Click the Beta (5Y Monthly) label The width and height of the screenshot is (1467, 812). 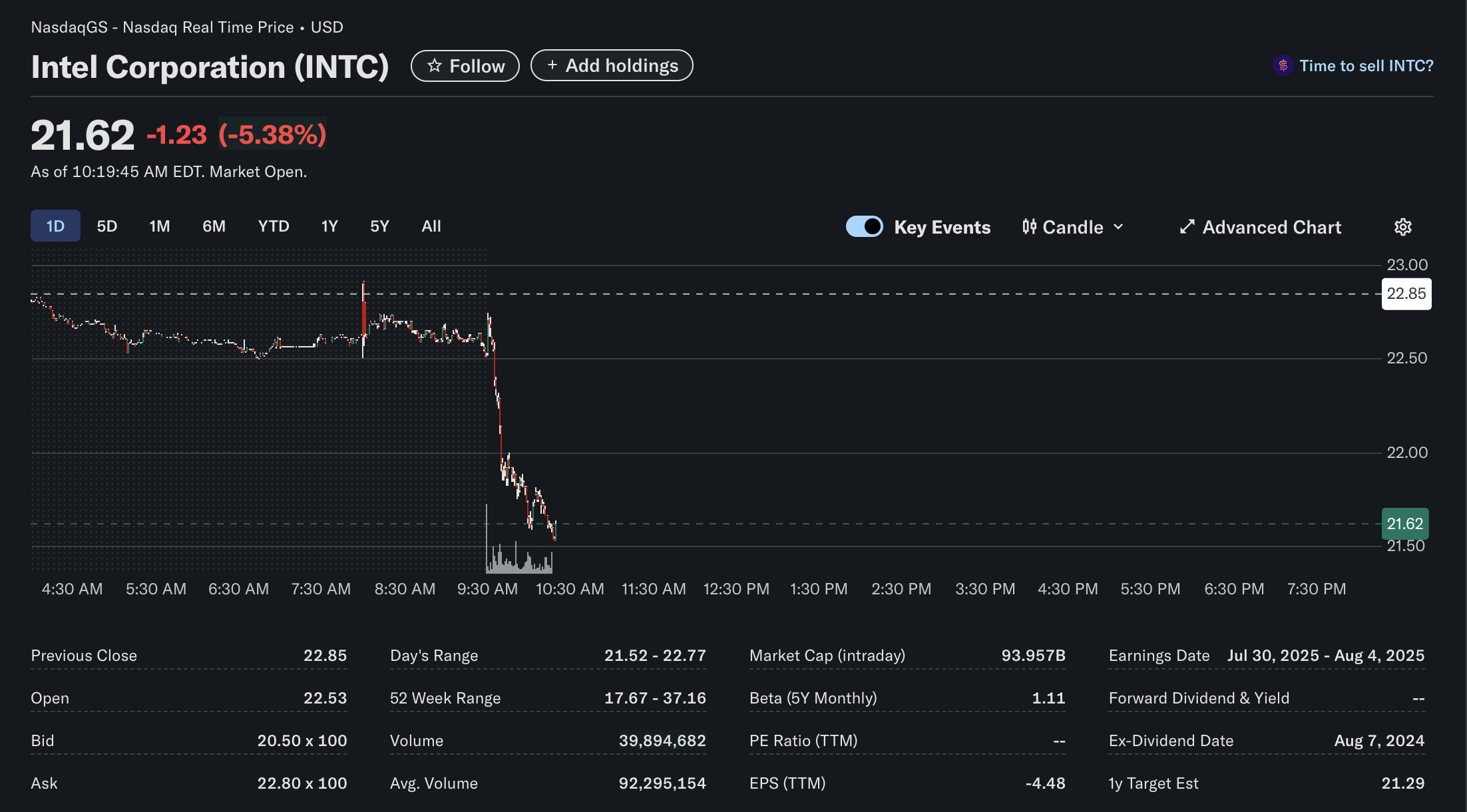point(813,698)
